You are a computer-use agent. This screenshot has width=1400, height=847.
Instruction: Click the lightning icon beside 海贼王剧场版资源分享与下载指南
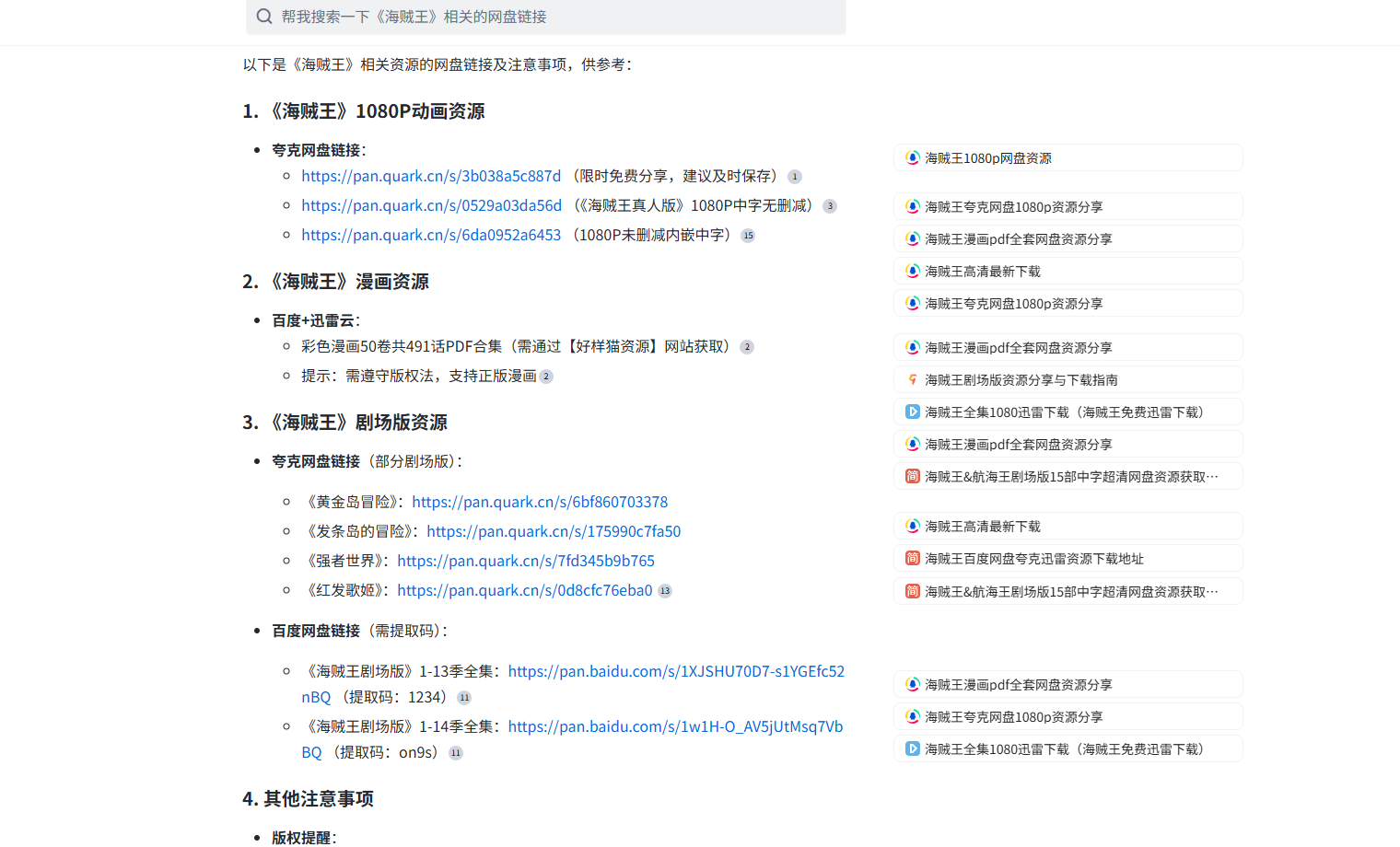(x=912, y=379)
